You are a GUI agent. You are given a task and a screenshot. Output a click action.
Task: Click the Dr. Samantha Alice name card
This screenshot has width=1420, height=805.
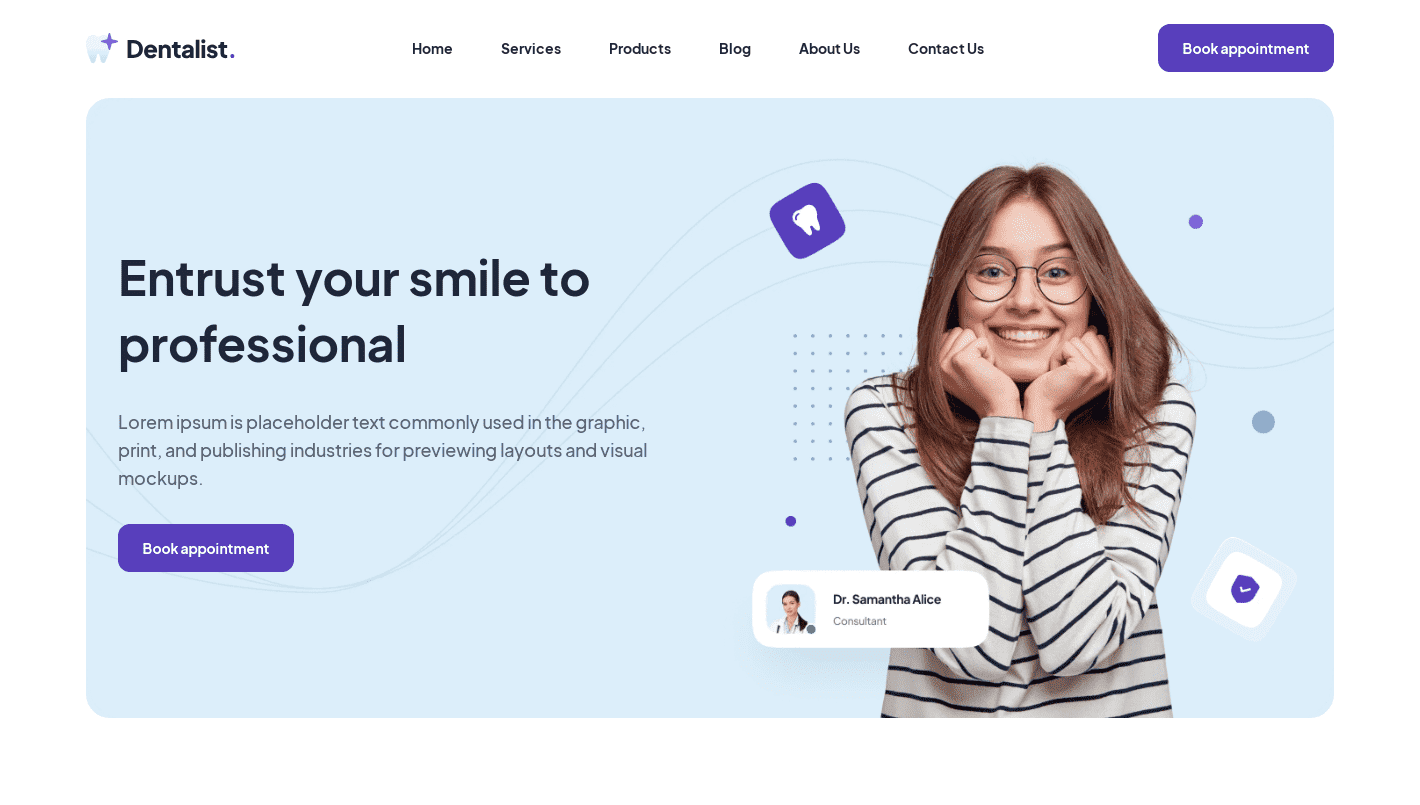click(x=871, y=609)
